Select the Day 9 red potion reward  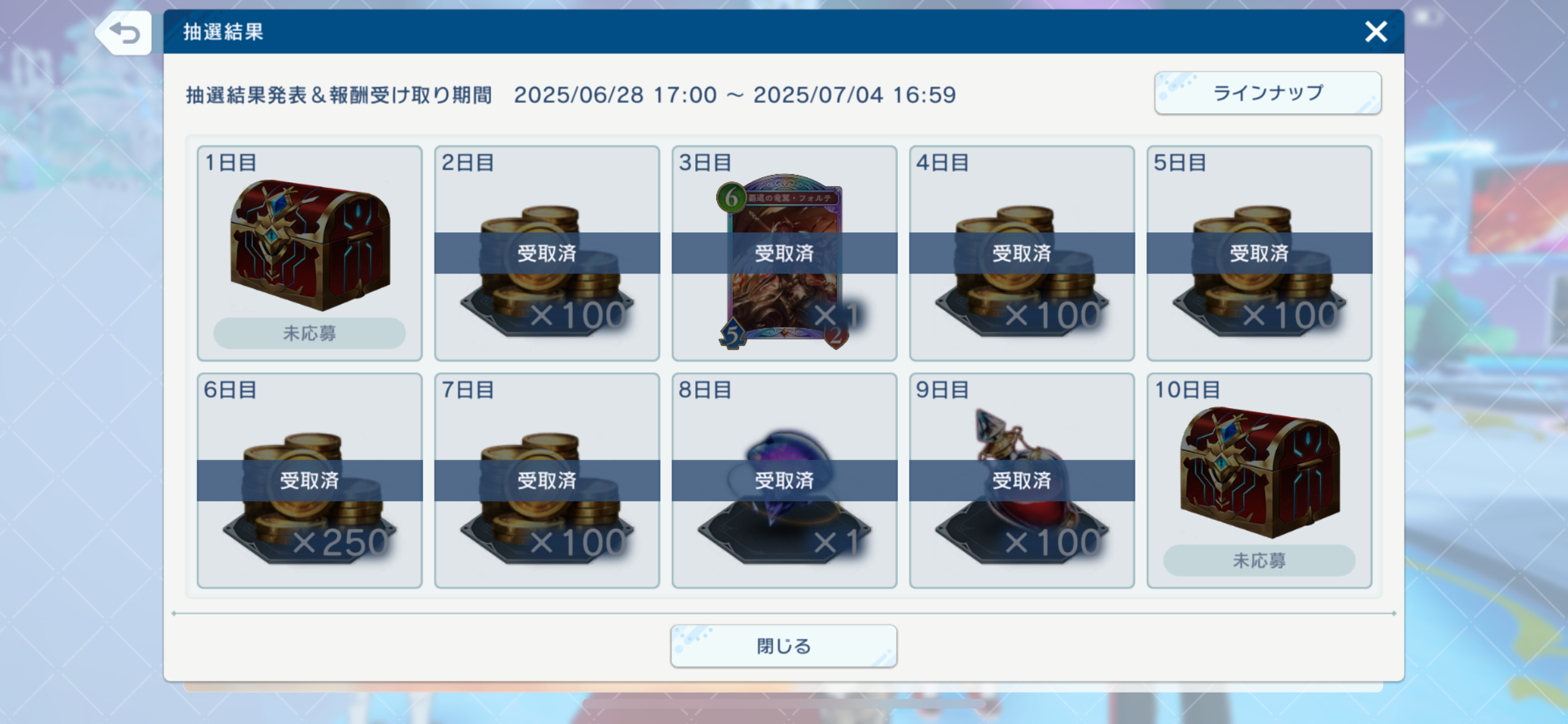point(1022,486)
